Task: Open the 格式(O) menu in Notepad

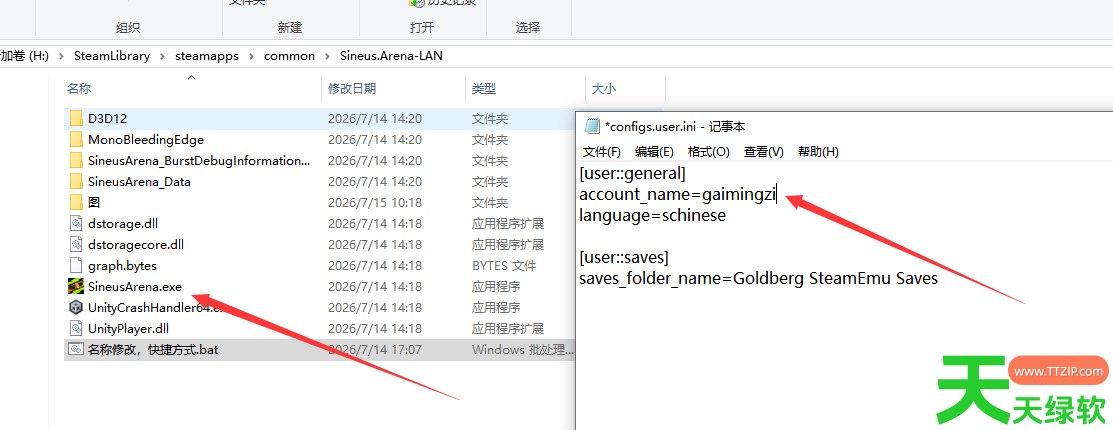Action: pyautogui.click(x=708, y=151)
